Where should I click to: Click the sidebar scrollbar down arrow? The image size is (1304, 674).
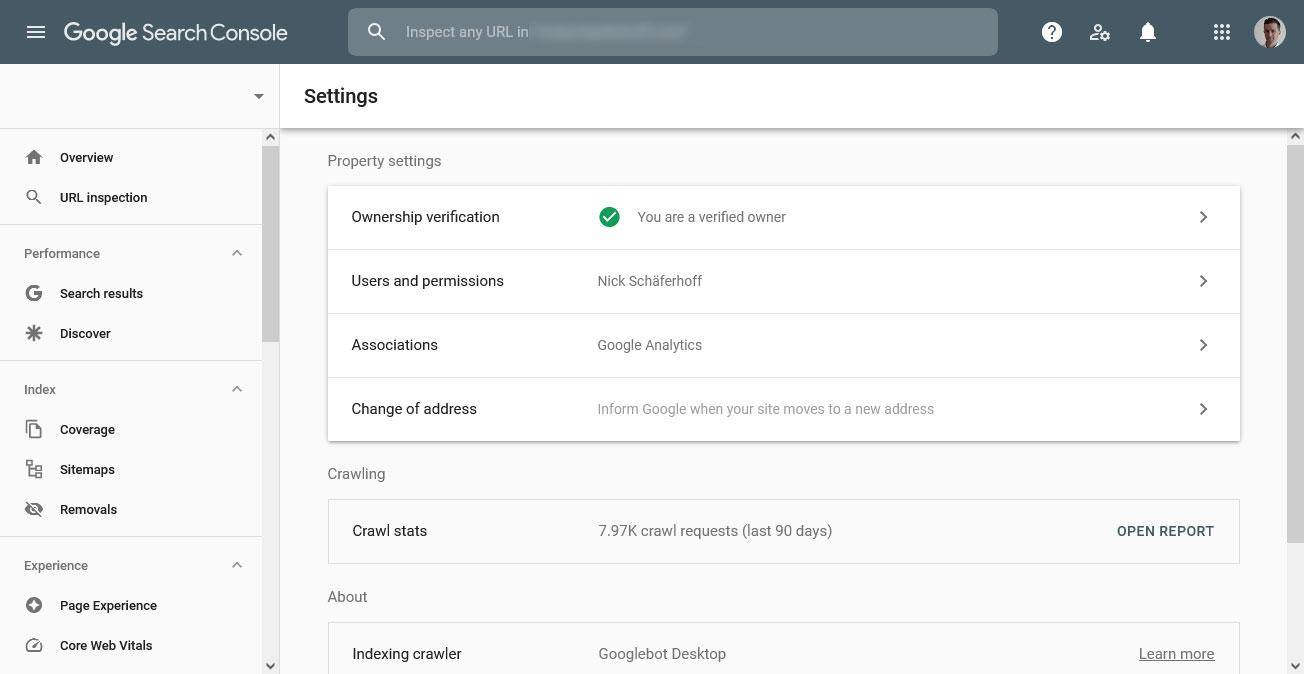click(x=271, y=665)
